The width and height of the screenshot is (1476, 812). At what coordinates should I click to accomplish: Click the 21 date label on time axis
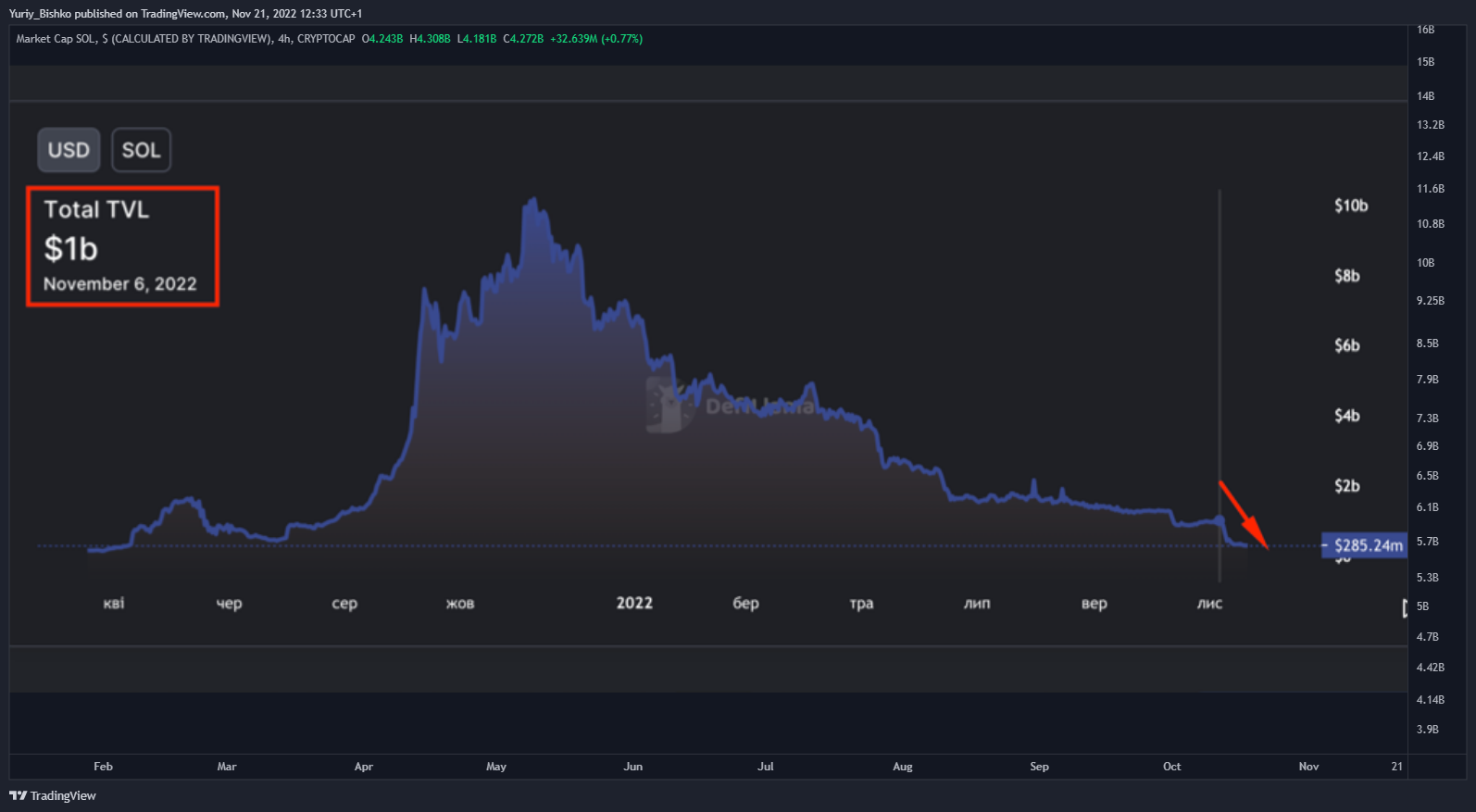point(1397,767)
